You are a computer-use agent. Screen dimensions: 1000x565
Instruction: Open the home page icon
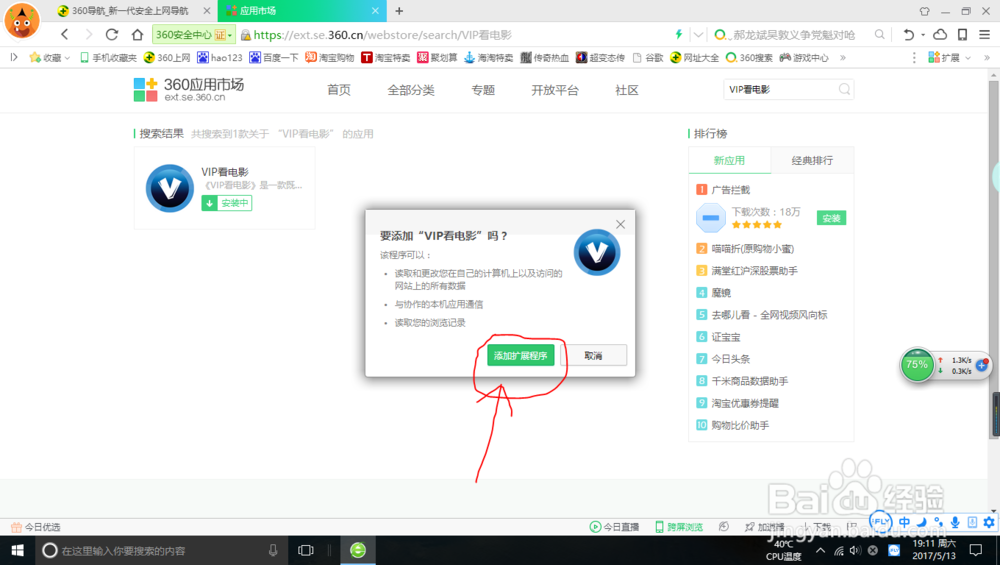click(137, 34)
